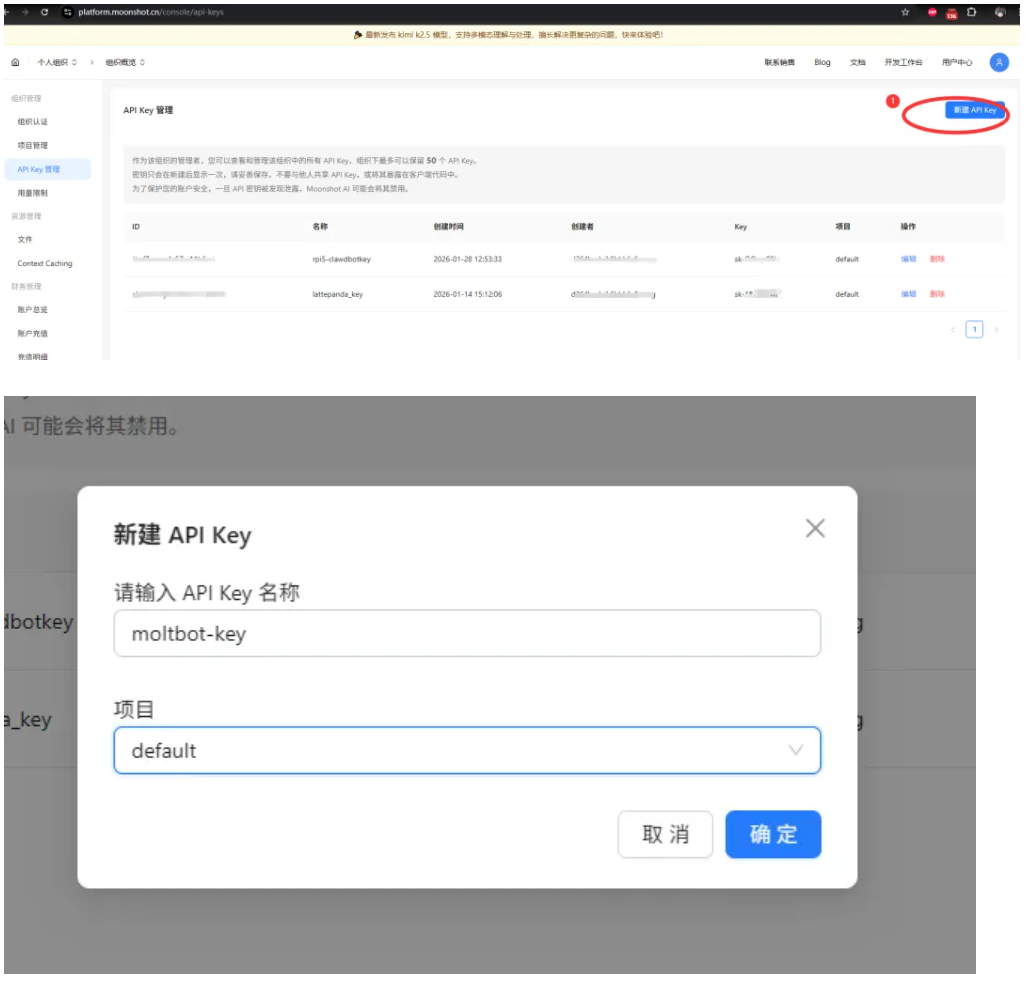
Task: Open the blue user avatar menu
Action: coord(999,62)
